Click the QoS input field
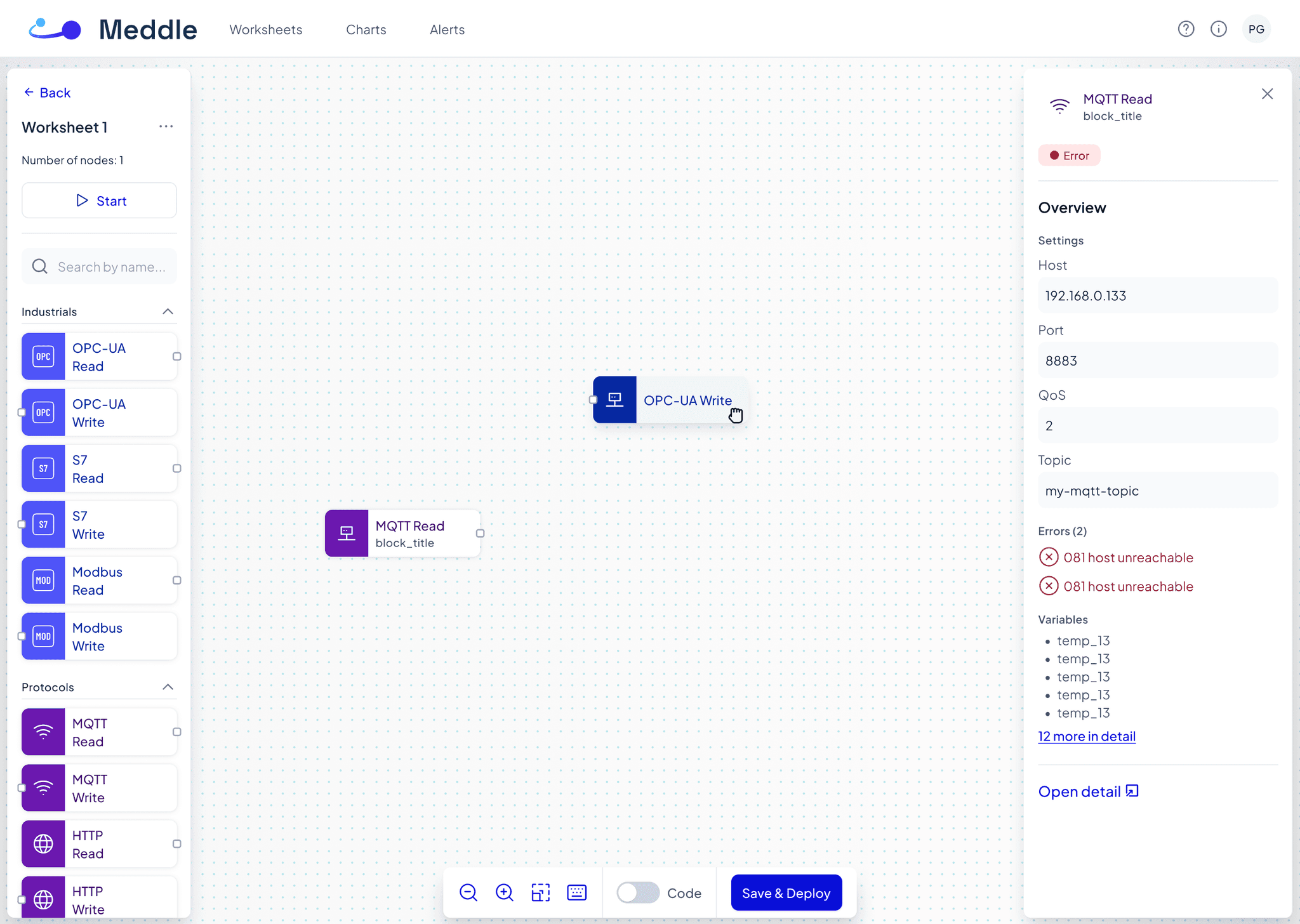 point(1158,425)
